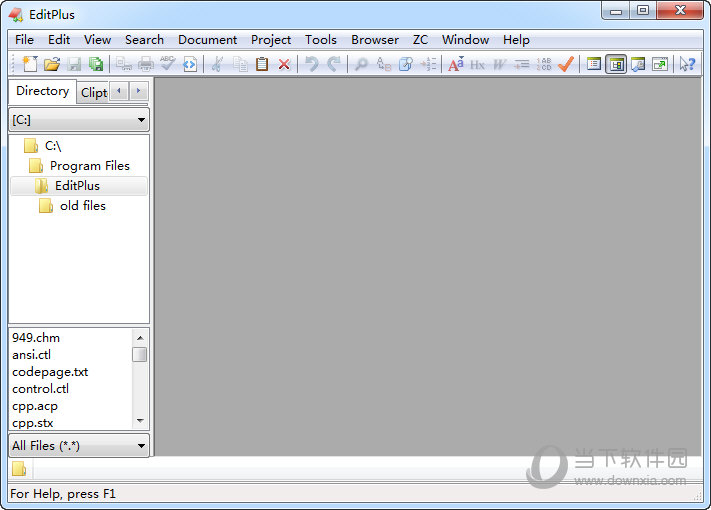711x510 pixels.
Task: Select the Program Files folder
Action: [79, 165]
